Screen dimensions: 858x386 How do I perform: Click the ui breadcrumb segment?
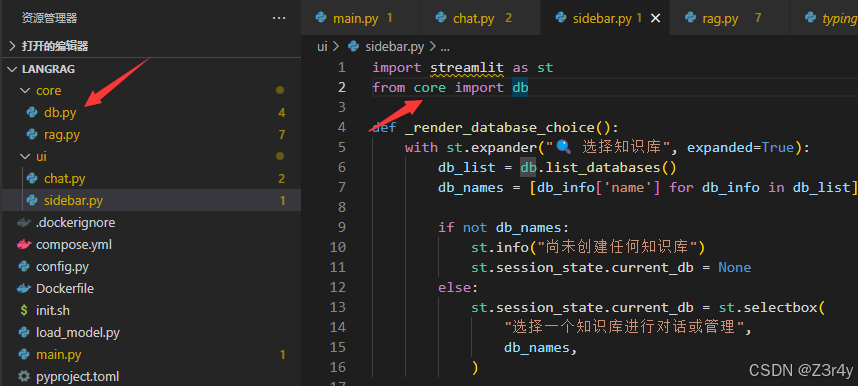(x=322, y=47)
